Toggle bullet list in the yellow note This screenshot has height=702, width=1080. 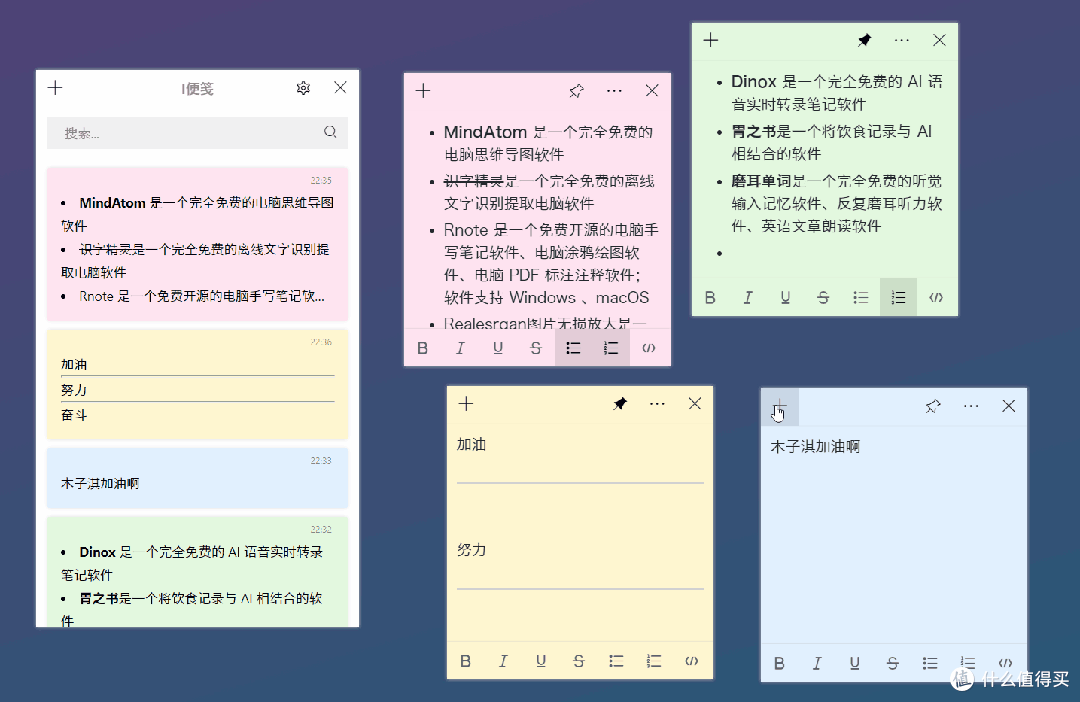tap(616, 661)
